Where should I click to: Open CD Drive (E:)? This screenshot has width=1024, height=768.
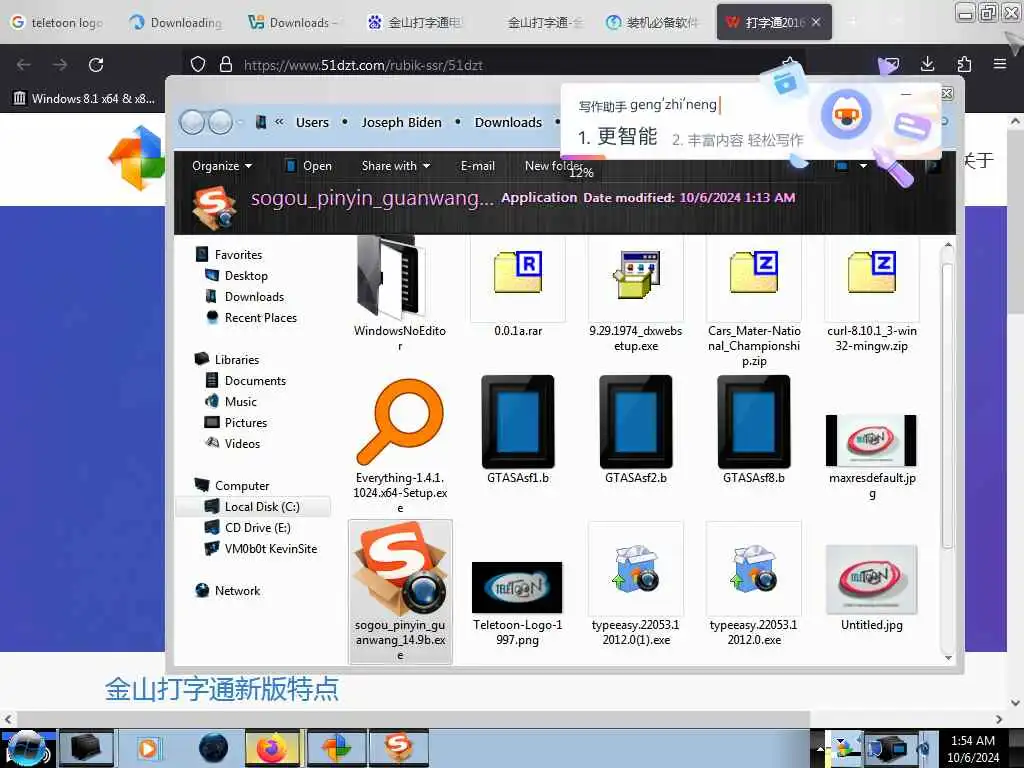coord(248,527)
